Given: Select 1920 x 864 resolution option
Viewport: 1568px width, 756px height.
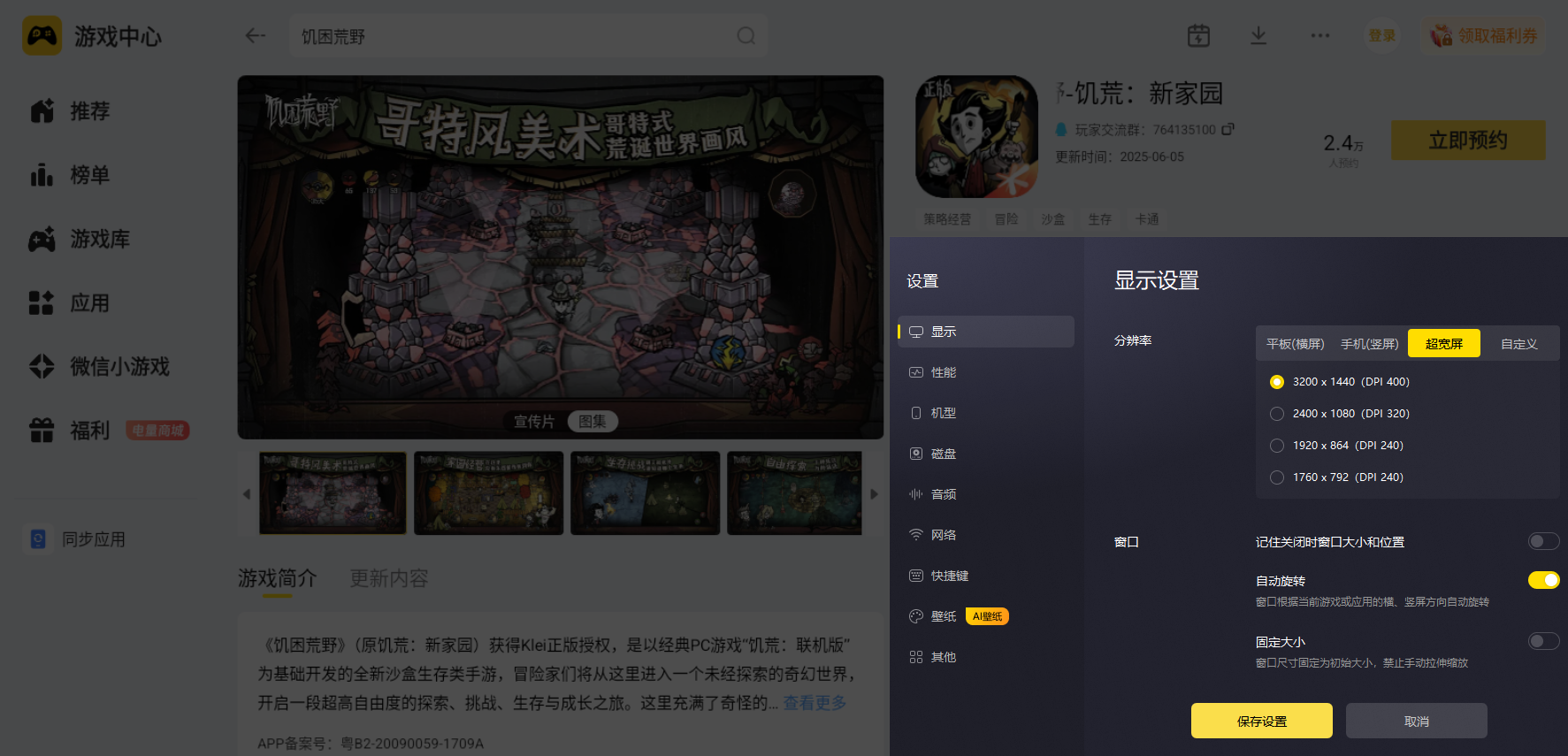Looking at the screenshot, I should (1336, 446).
